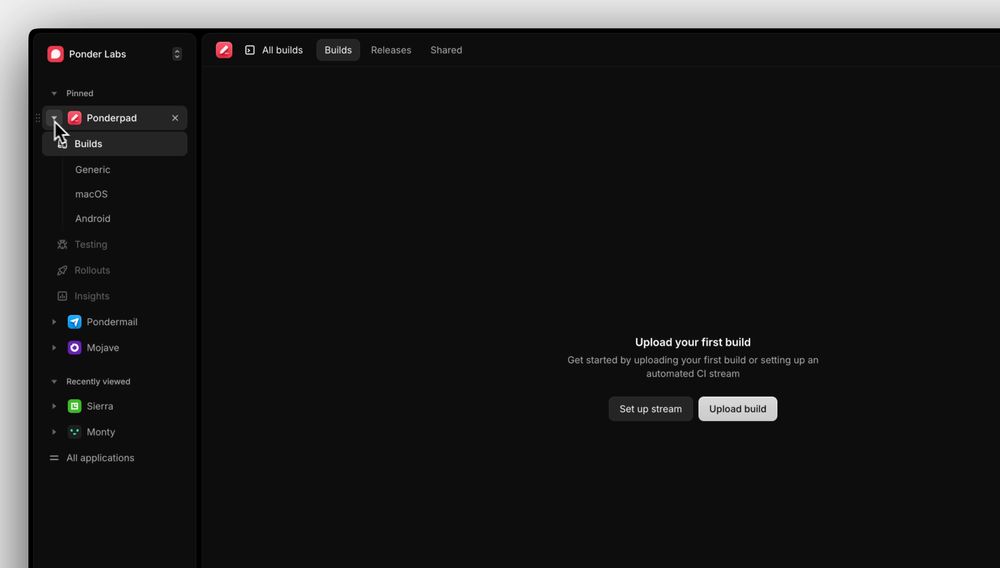Open the Monty application
The height and width of the screenshot is (568, 1000).
[x=101, y=432]
